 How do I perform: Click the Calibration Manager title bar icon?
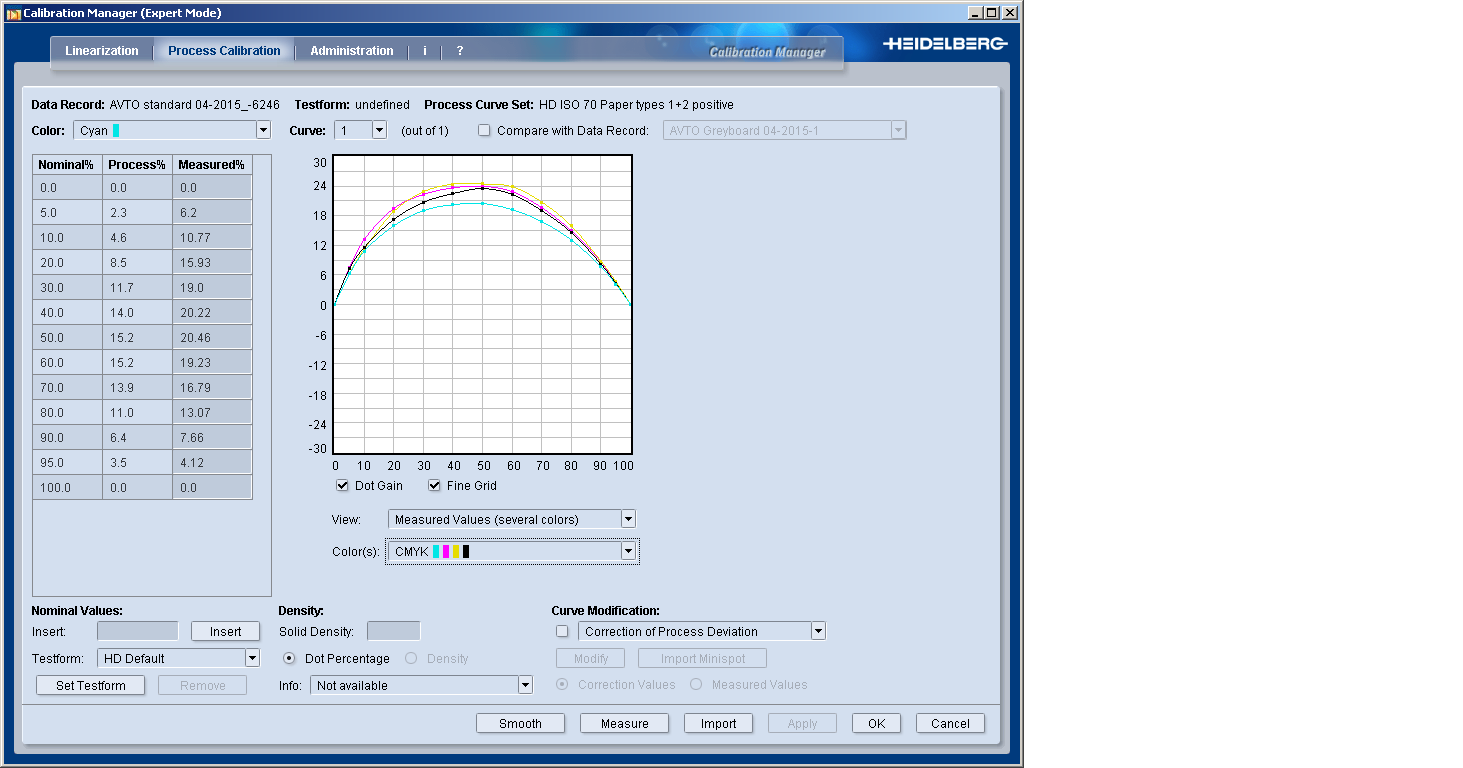tap(13, 13)
